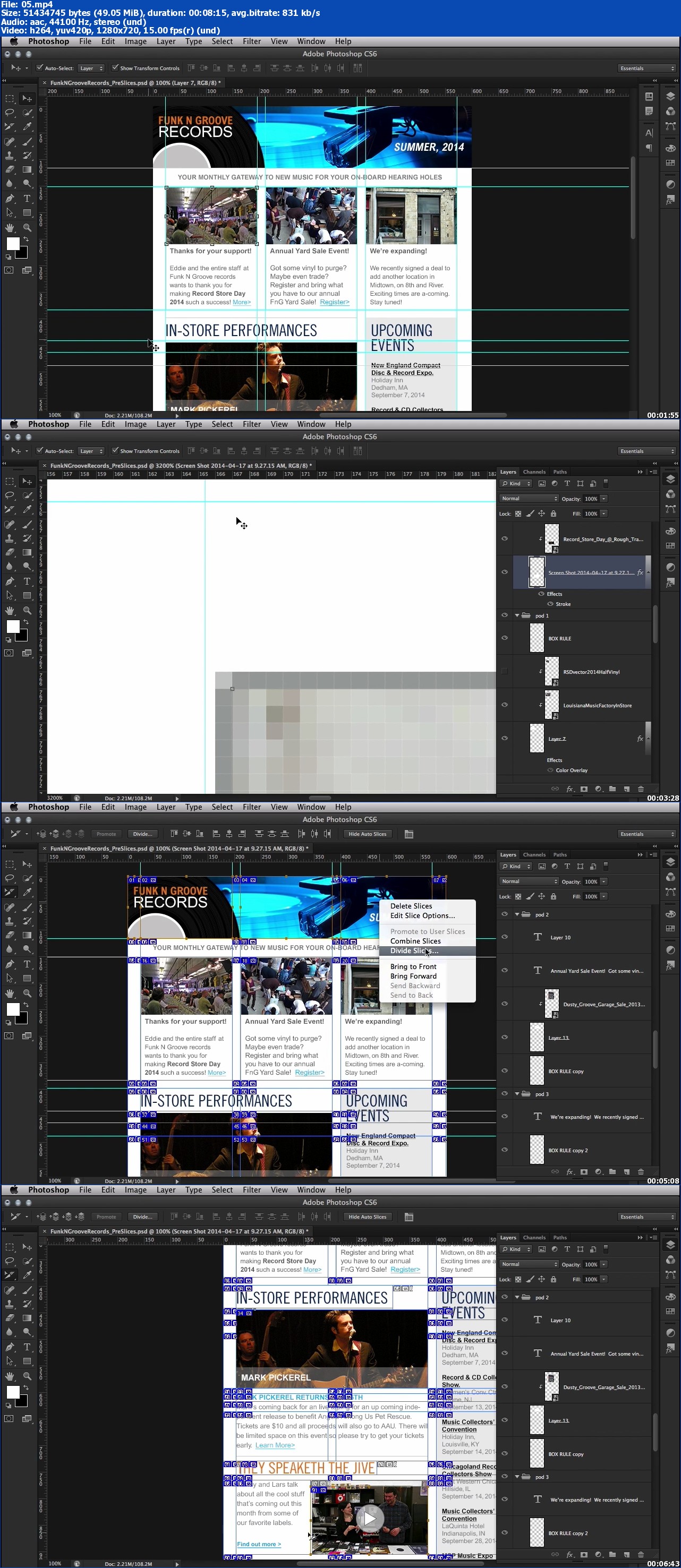Select the Clone Stamp tool in 00:01:55 frame

point(10,156)
